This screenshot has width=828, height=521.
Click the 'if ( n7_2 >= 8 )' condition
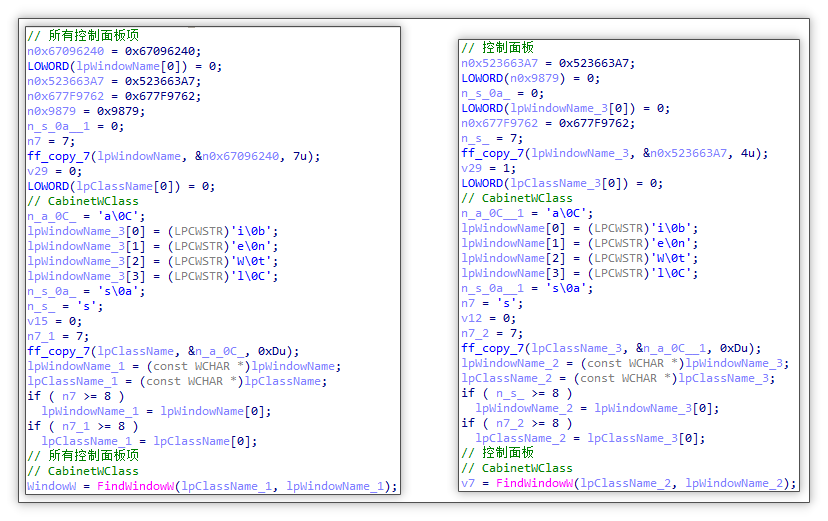[516, 423]
